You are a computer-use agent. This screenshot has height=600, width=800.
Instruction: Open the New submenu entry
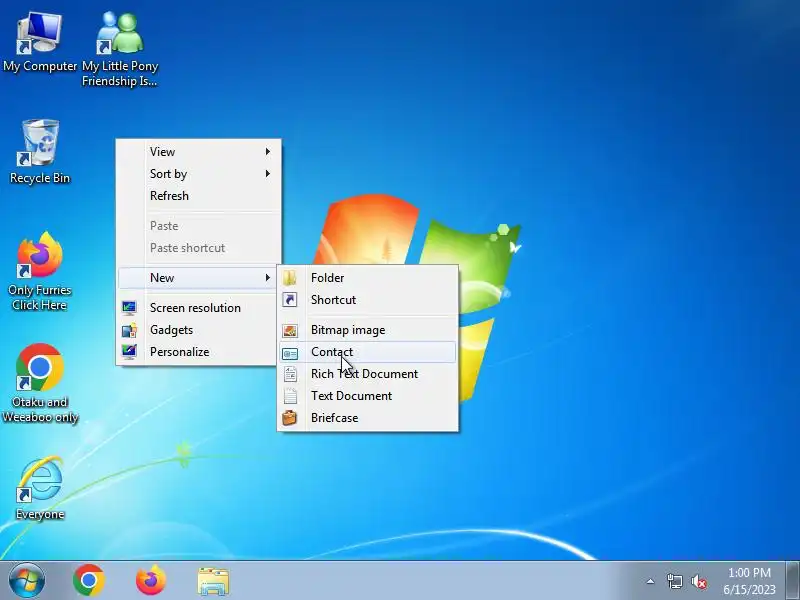(x=199, y=278)
